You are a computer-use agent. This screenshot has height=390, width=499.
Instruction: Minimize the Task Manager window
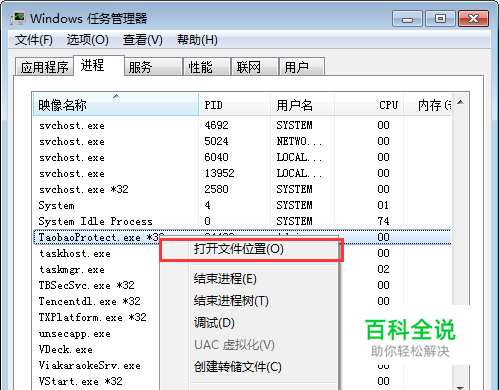(407, 19)
